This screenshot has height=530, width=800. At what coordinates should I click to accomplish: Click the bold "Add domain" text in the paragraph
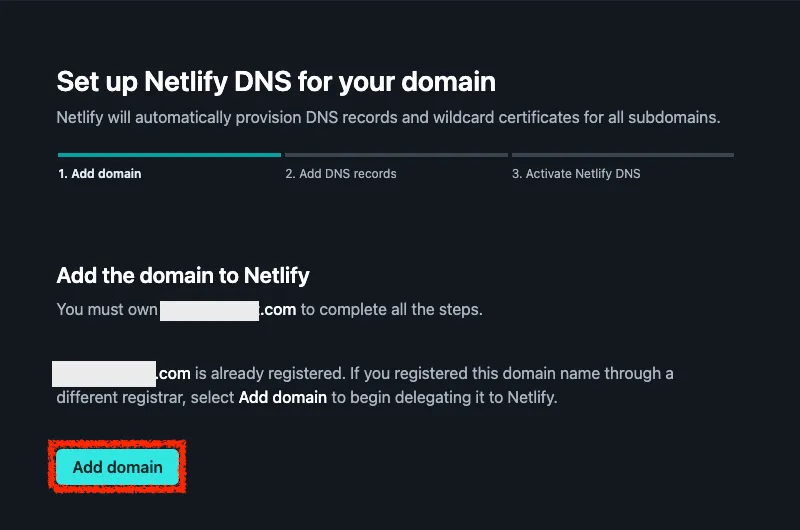click(282, 397)
